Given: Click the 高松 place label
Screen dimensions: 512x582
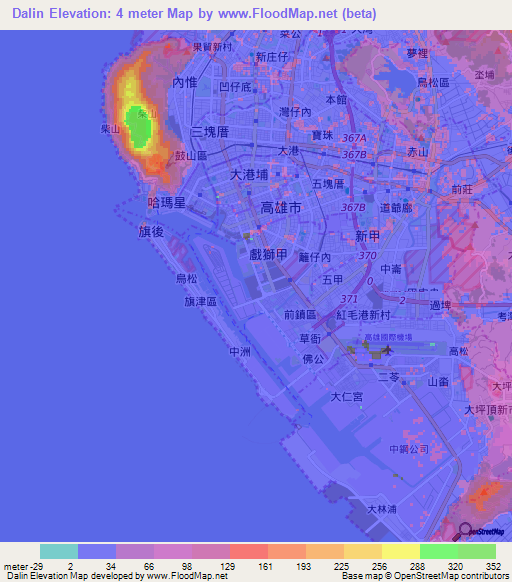Looking at the screenshot, I should pos(459,351).
